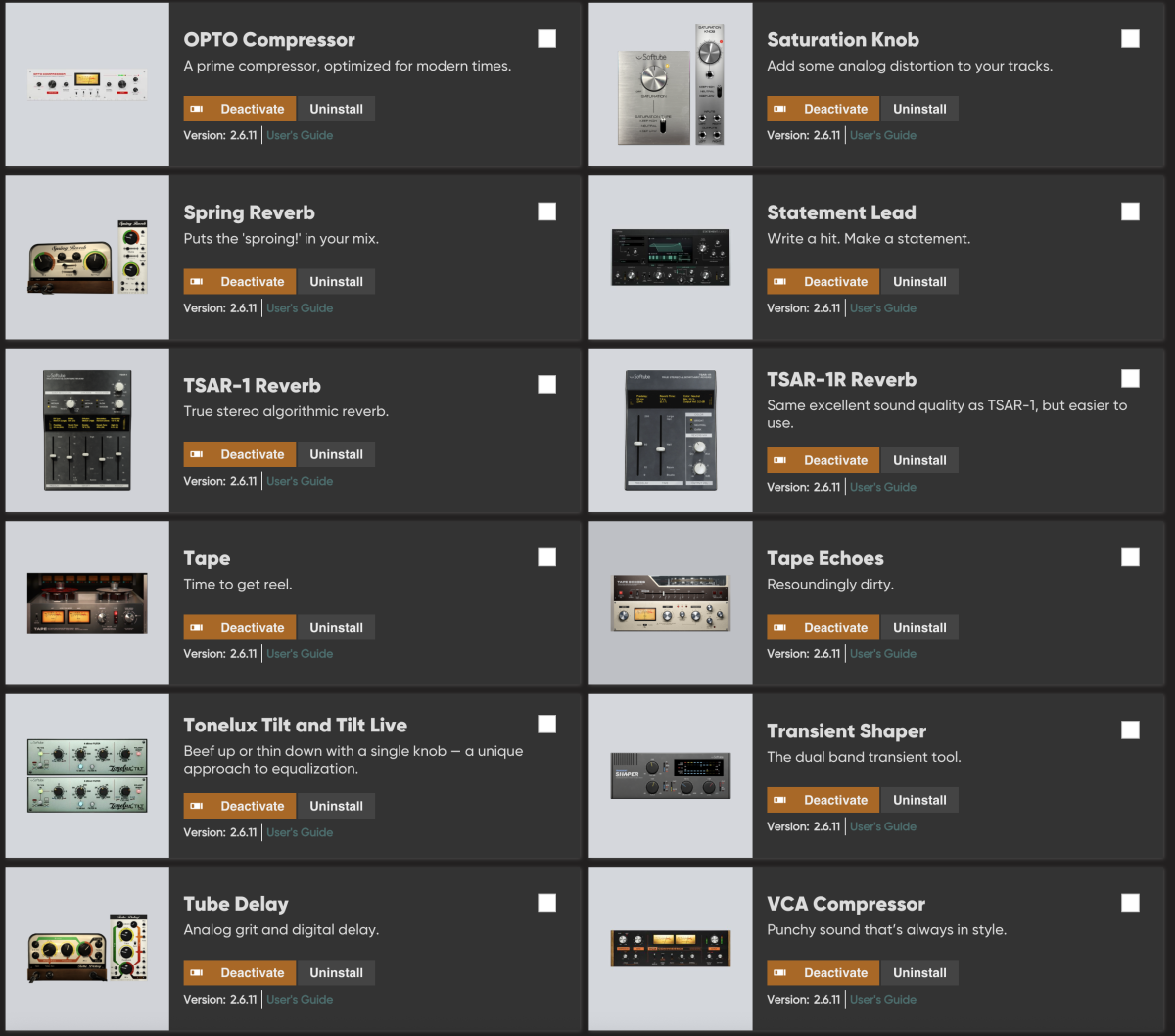Click the OPTO Compressor plugin image
This screenshot has height=1036, width=1175.
click(87, 84)
